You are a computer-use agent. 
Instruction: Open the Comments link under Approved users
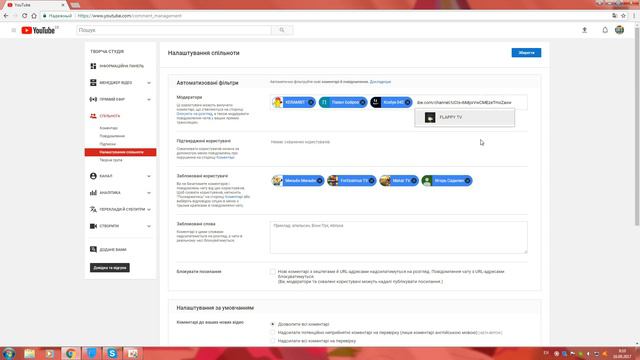pos(225,158)
